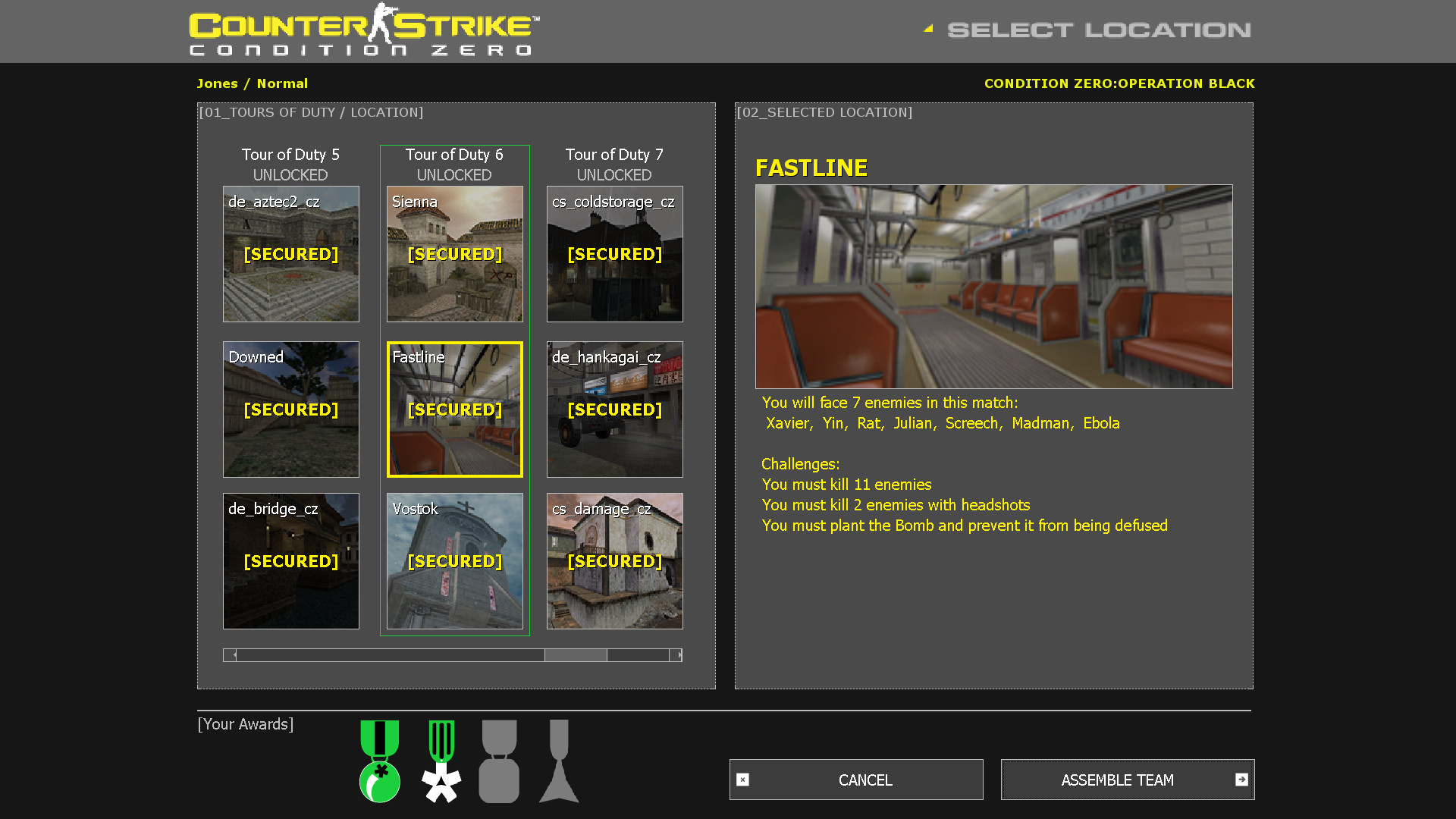Viewport: 1456px width, 819px height.
Task: View the Fastline location preview image
Action: point(993,285)
